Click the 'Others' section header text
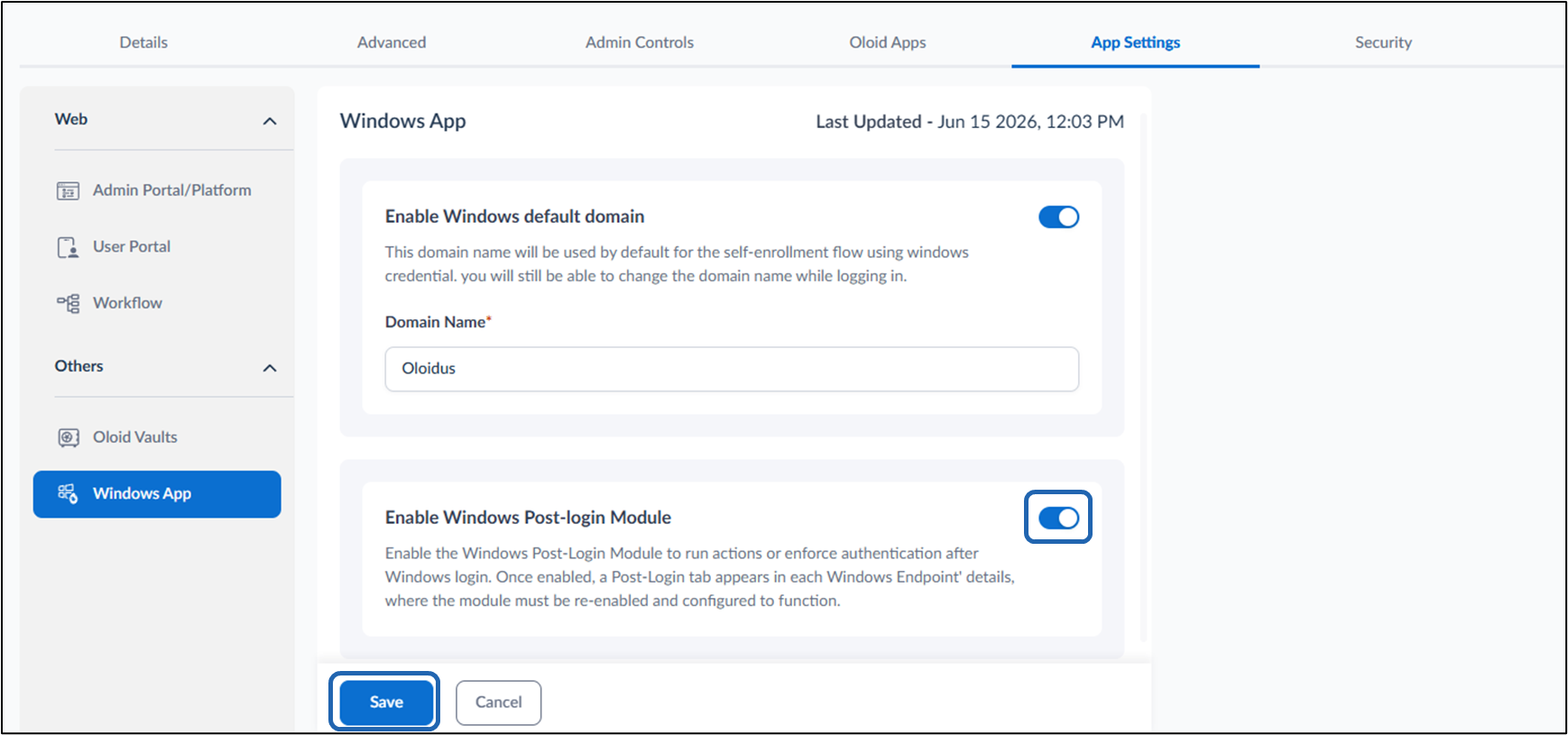This screenshot has height=735, width=1568. click(x=79, y=366)
